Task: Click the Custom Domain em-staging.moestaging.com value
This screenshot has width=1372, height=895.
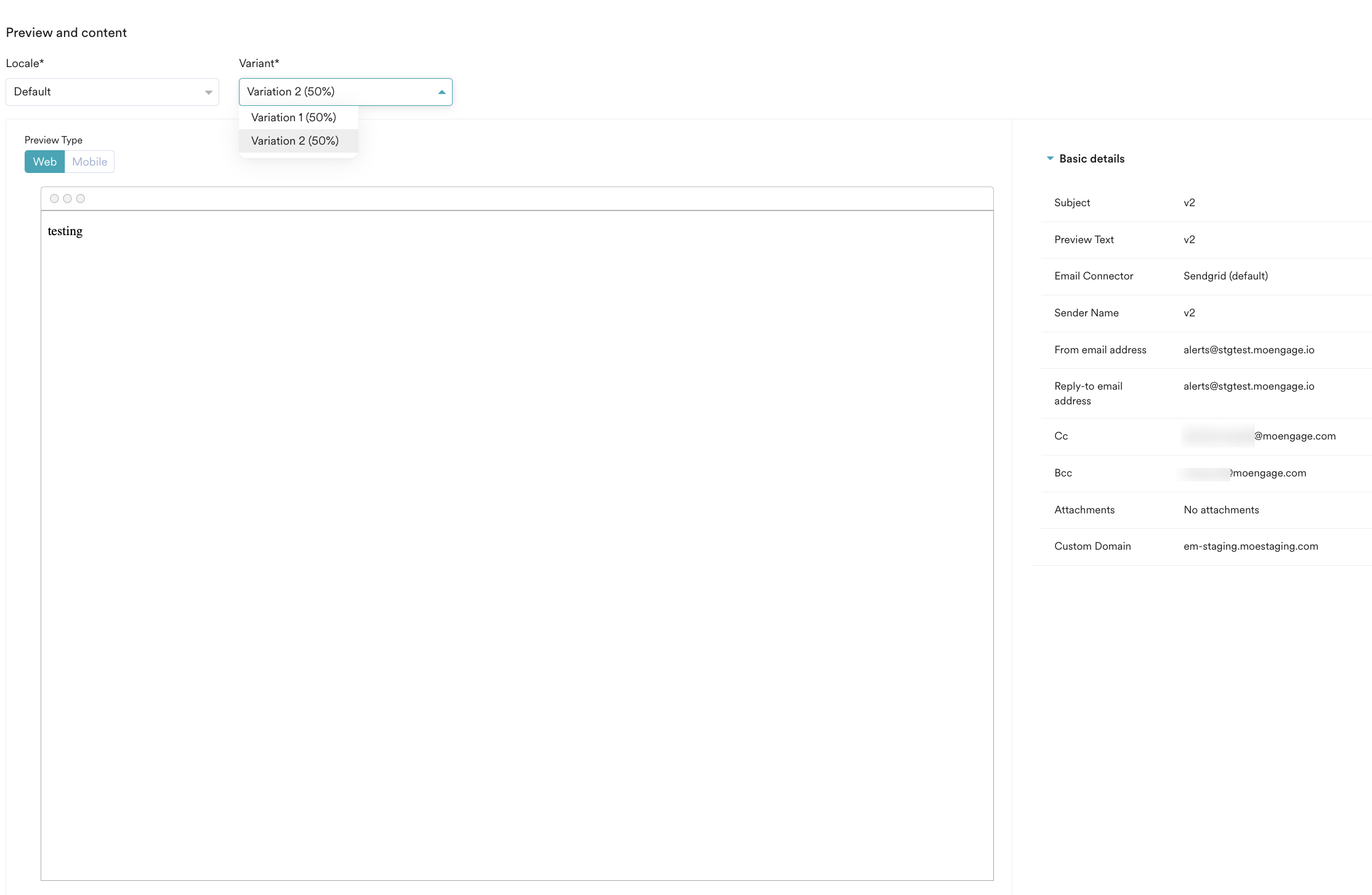Action: 1250,547
